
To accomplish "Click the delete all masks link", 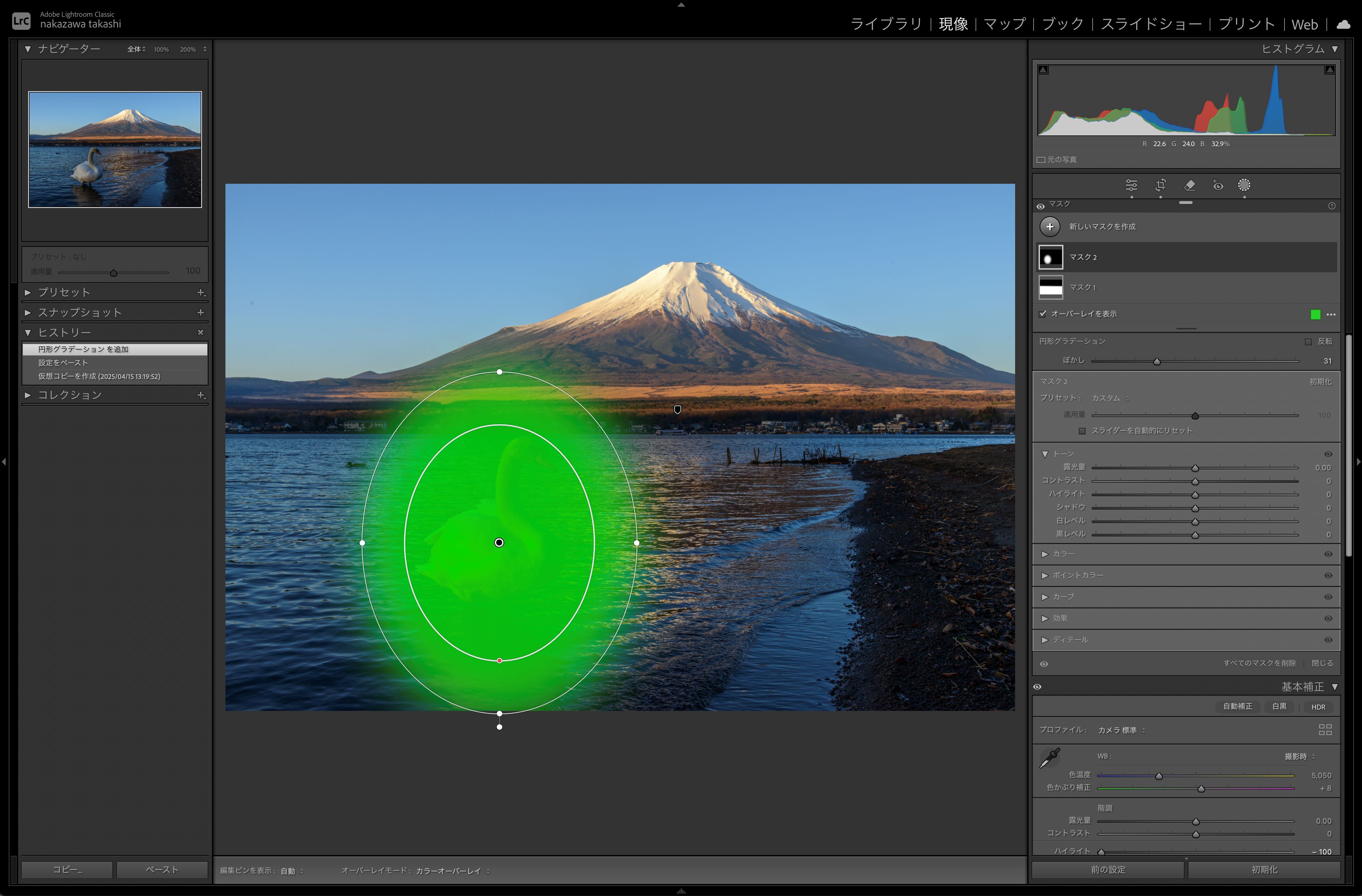I will point(1259,663).
